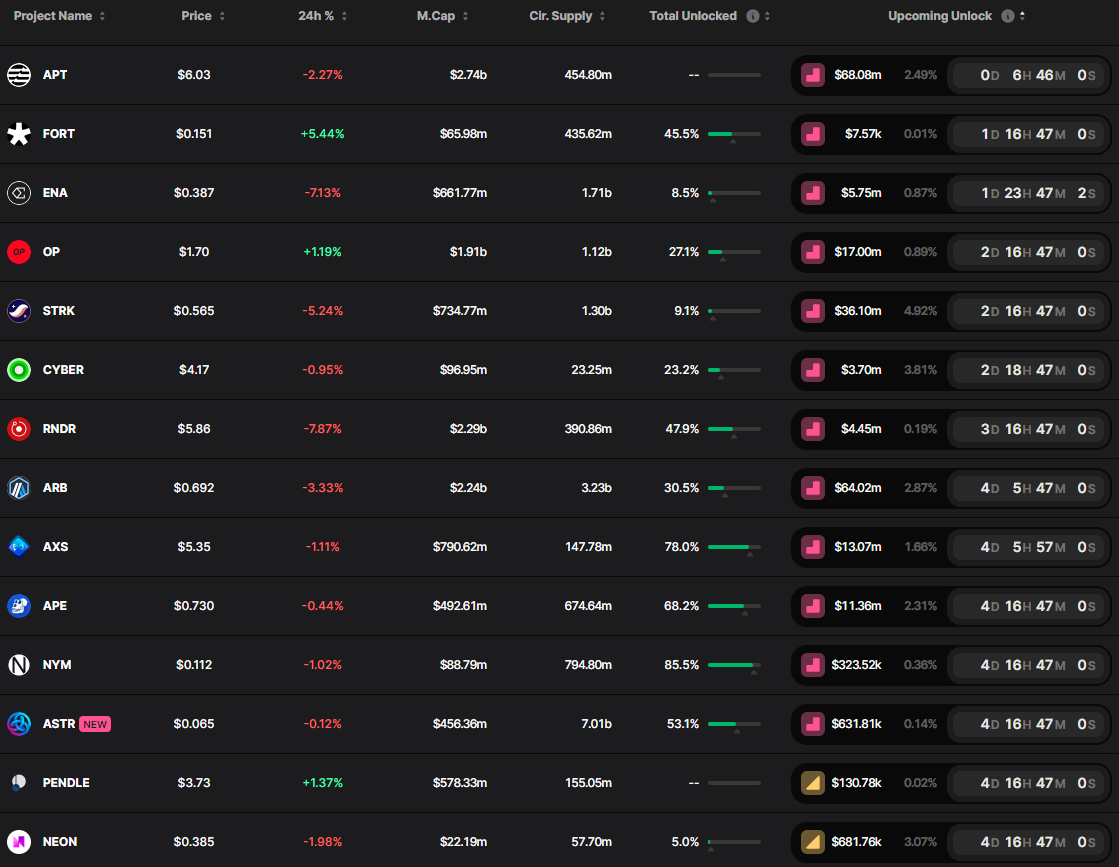
Task: Click the $1.91b market cap for OP
Action: point(468,252)
